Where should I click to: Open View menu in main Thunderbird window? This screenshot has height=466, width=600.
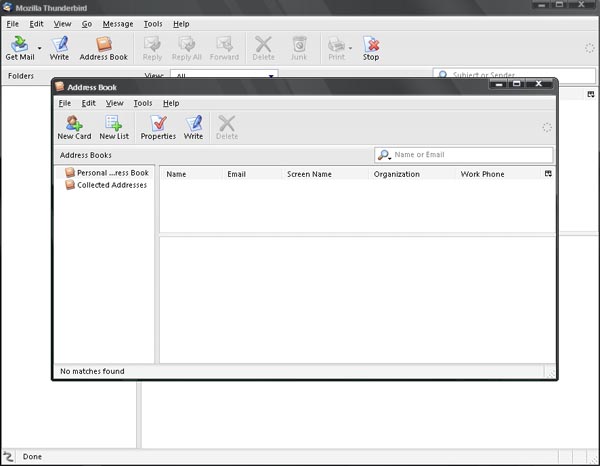tap(62, 24)
